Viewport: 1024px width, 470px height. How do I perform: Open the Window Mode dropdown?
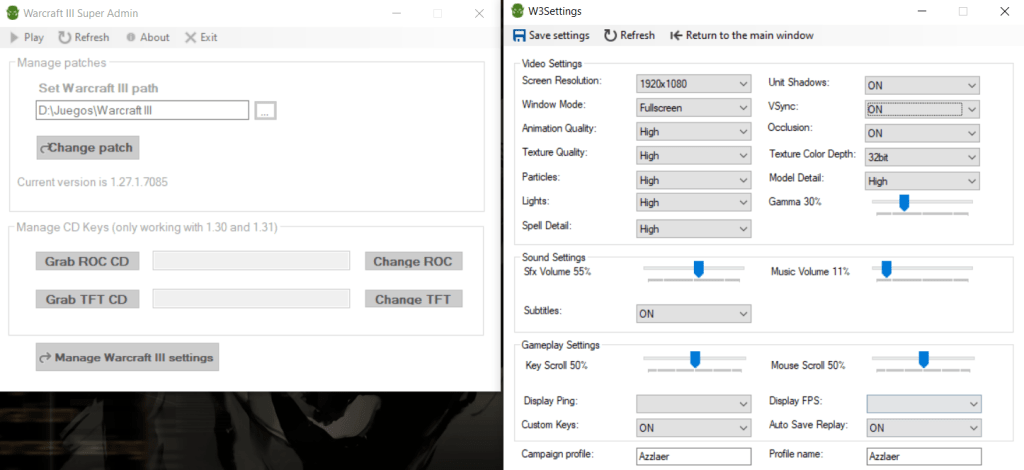point(694,108)
